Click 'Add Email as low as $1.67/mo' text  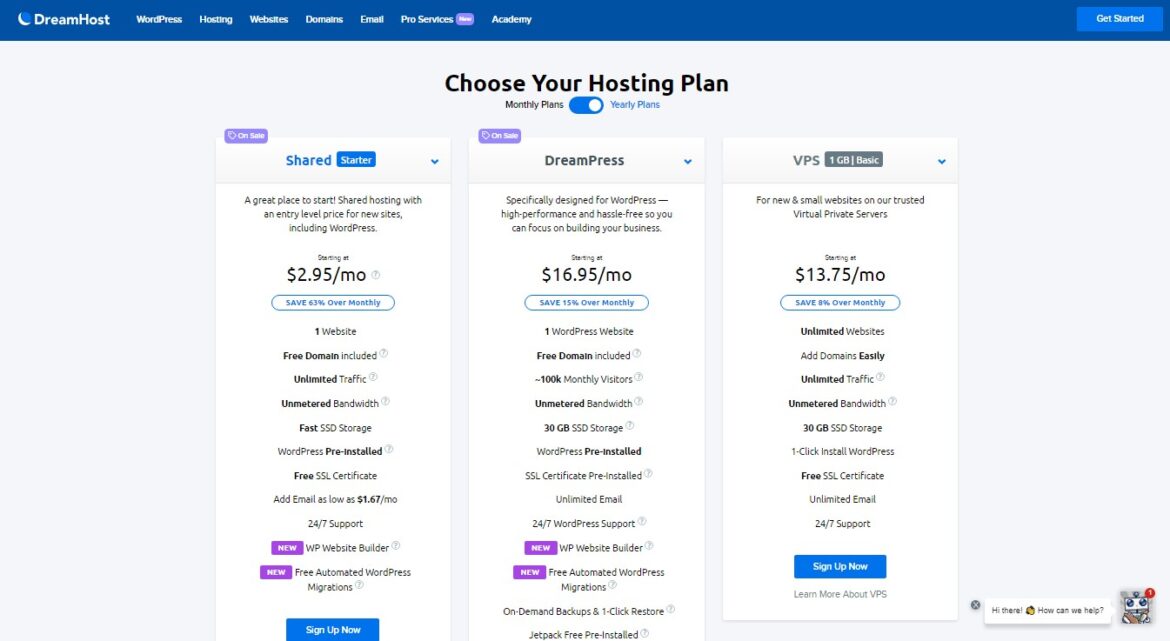[x=335, y=499]
